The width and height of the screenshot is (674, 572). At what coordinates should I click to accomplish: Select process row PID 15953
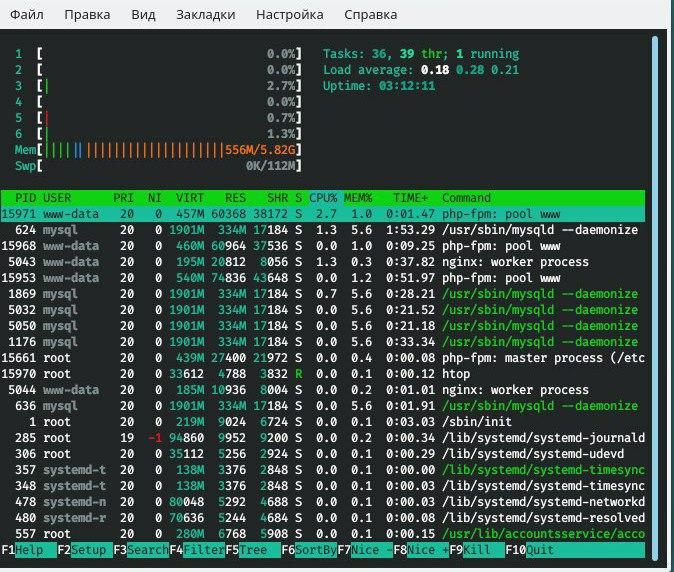coord(323,278)
